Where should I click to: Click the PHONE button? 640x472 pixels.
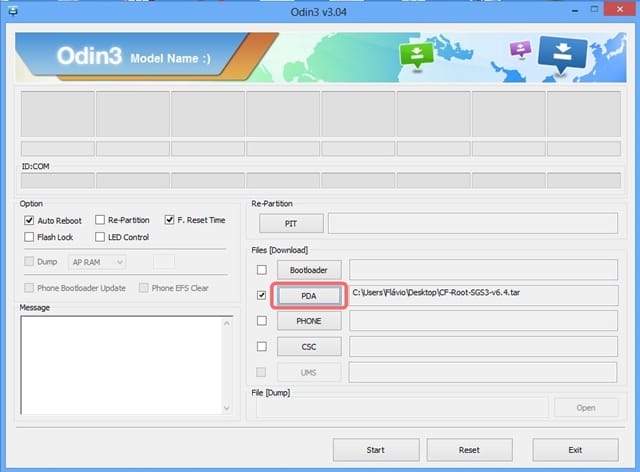309,321
